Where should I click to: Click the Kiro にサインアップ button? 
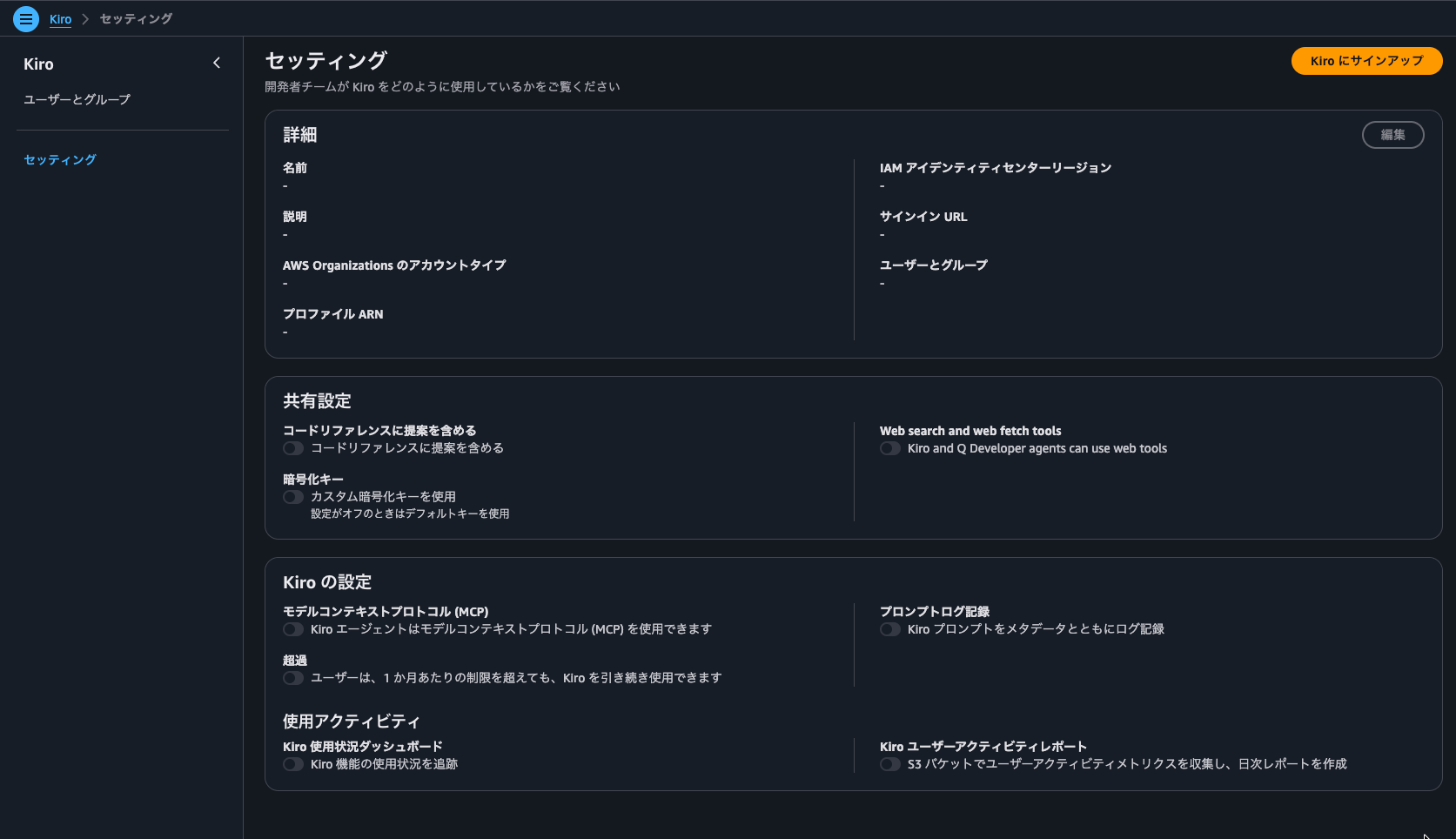pyautogui.click(x=1366, y=61)
